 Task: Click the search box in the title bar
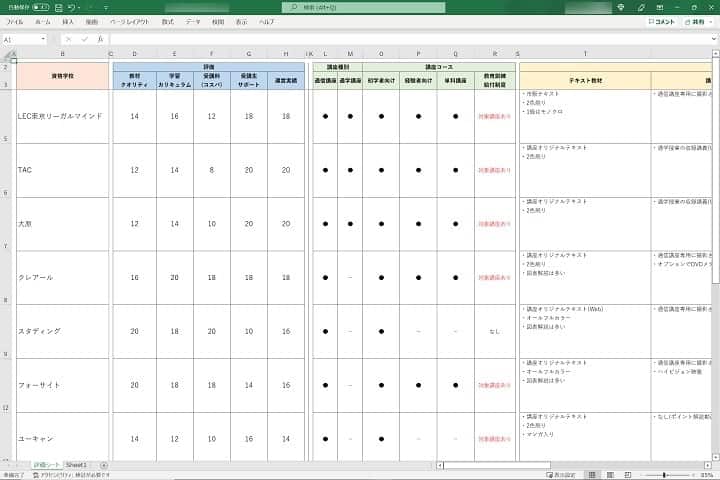coord(363,7)
